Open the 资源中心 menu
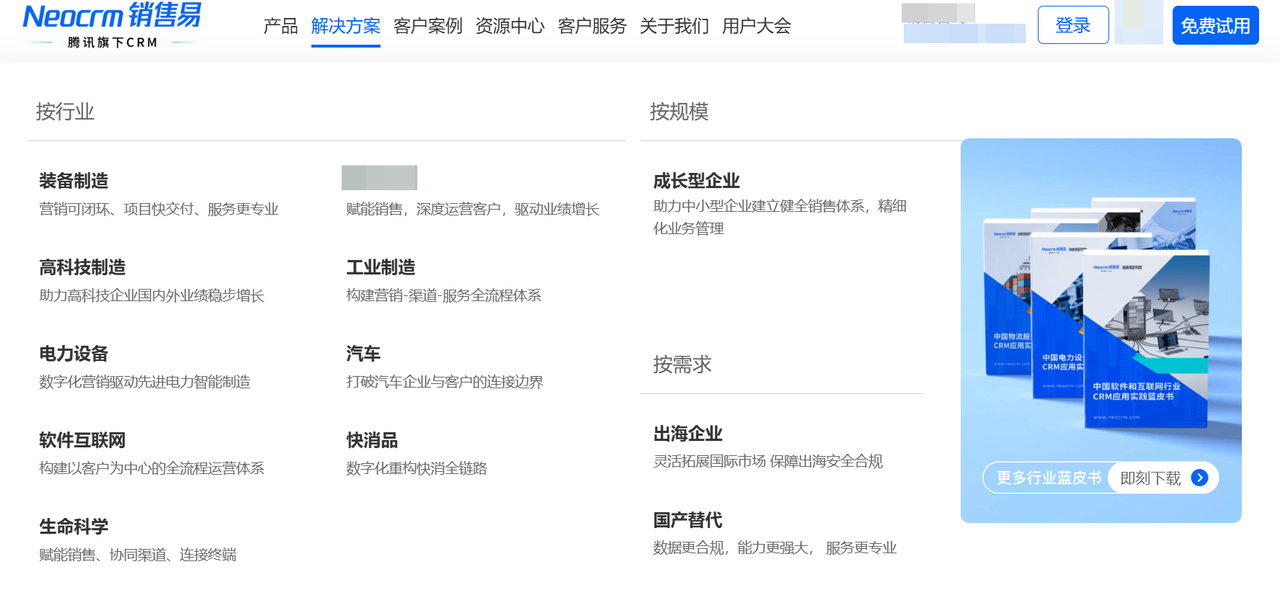This screenshot has width=1280, height=590. click(x=510, y=27)
